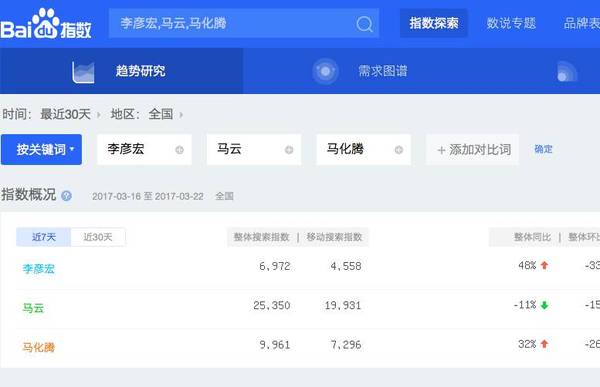Click the 整体同比 column header
The height and width of the screenshot is (387, 600).
click(x=532, y=237)
